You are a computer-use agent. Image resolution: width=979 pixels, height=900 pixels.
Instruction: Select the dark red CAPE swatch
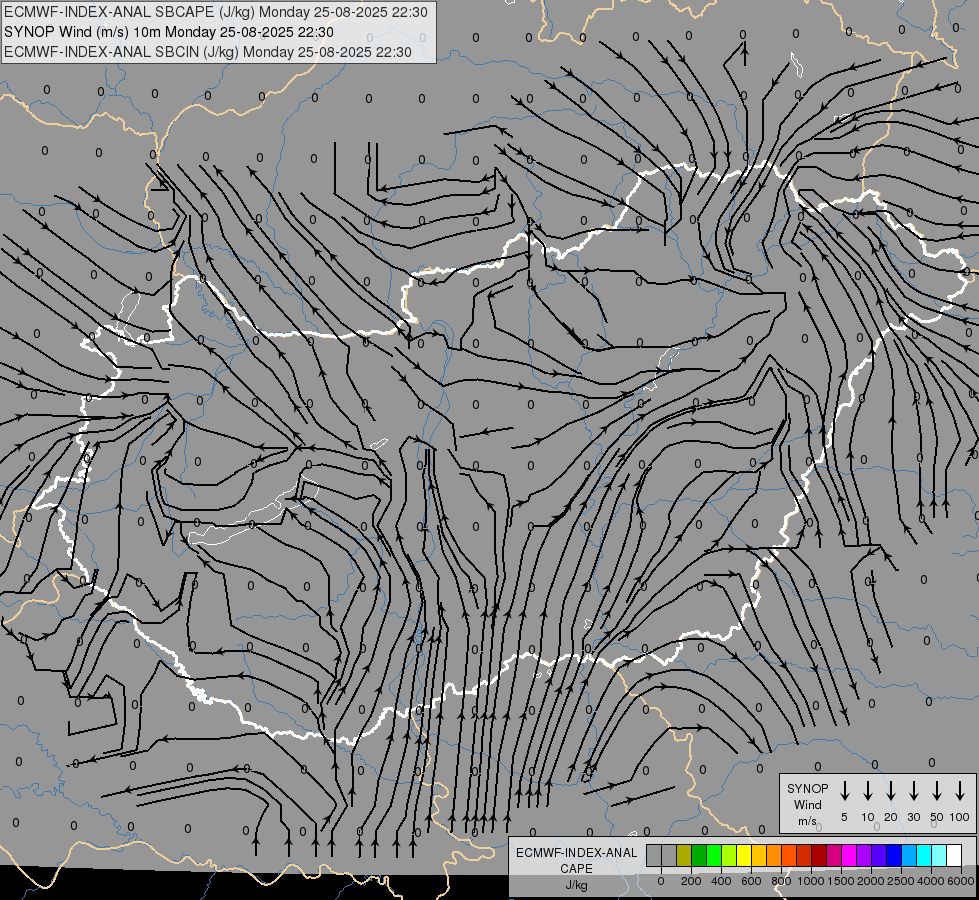coord(820,855)
